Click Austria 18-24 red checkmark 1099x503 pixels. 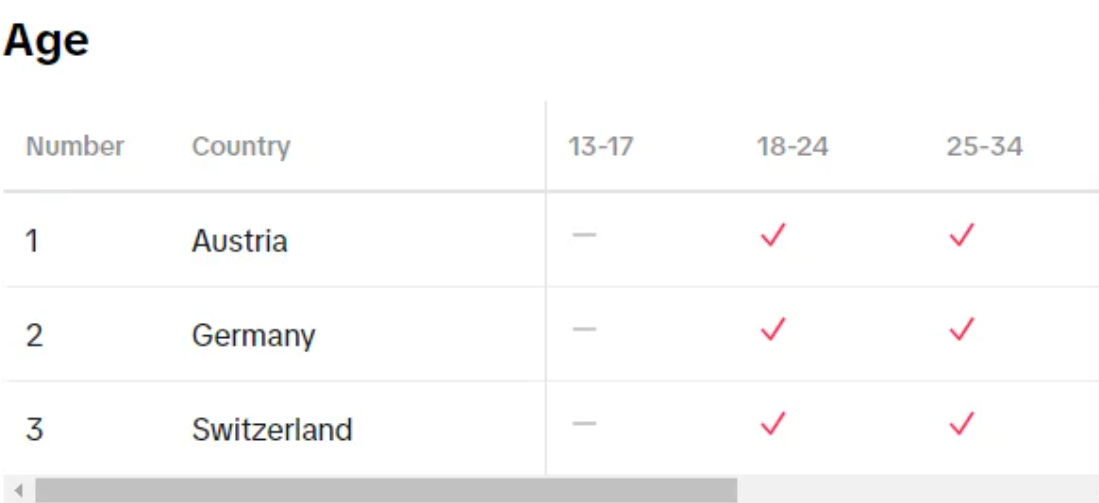[x=773, y=235]
